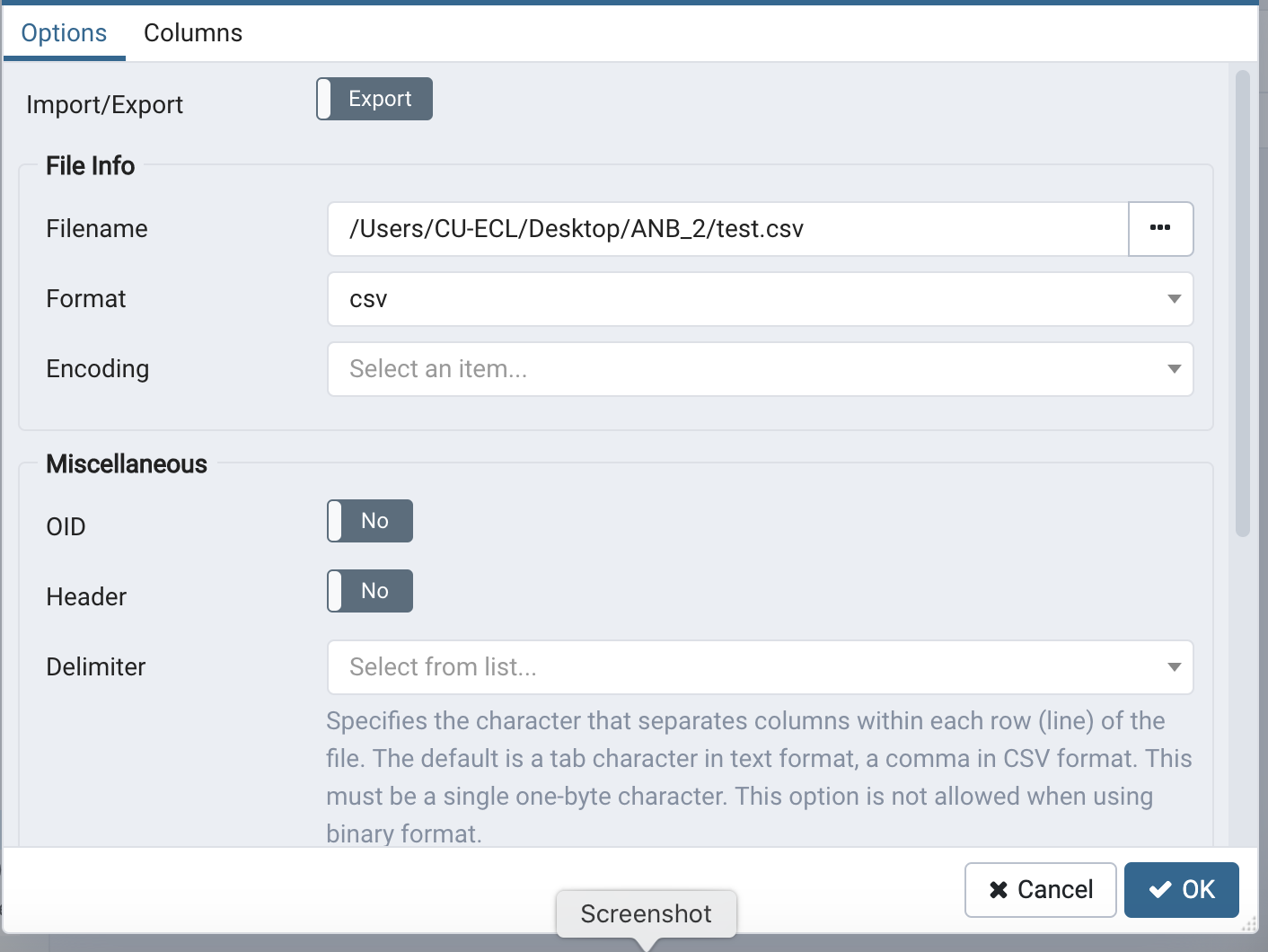Screen dimensions: 1268x952
Task: Click the dialog's vertical scrollbar thumb
Action: pos(1243,304)
